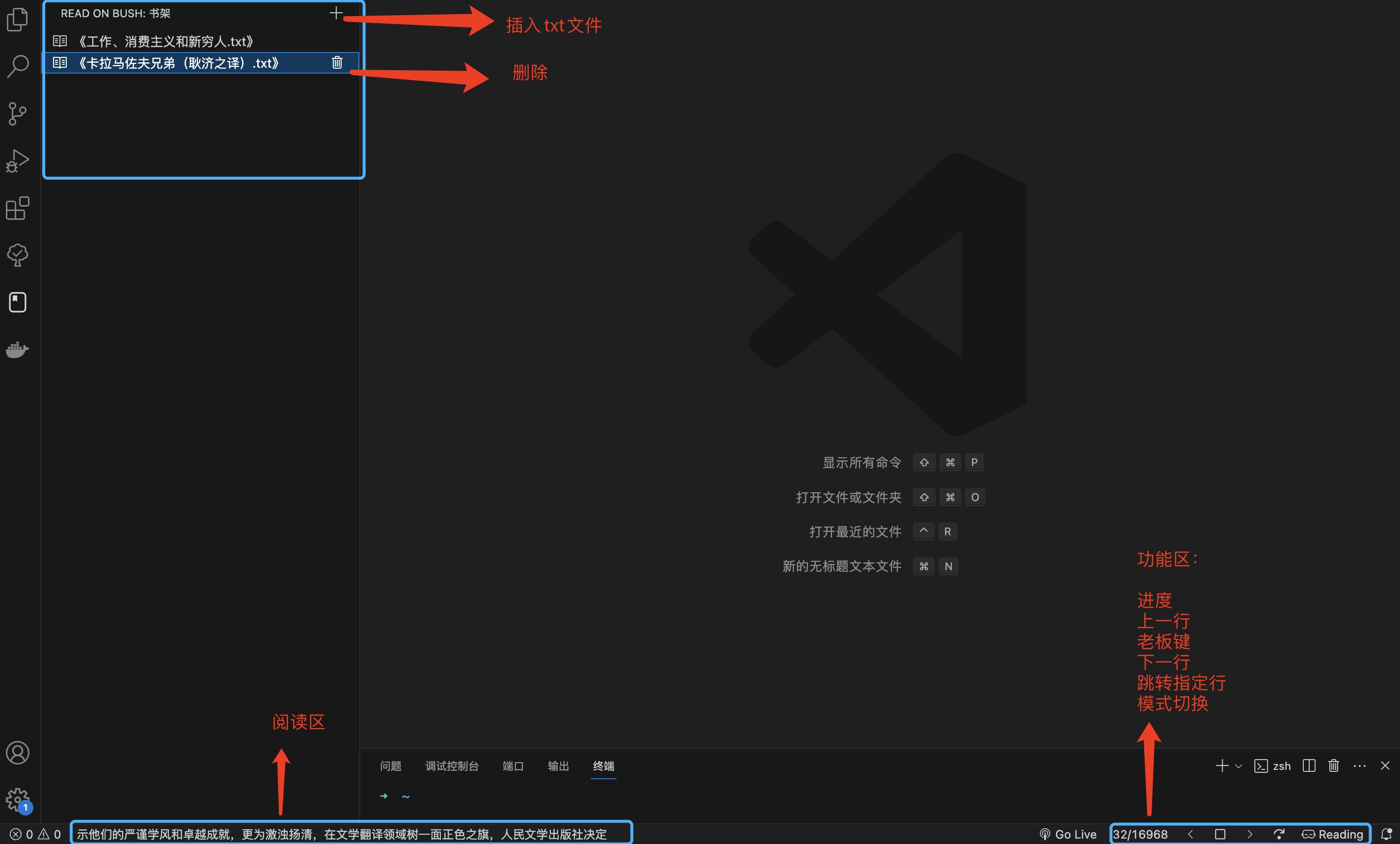Close the terminal panel
The height and width of the screenshot is (844, 1400).
(x=1385, y=765)
